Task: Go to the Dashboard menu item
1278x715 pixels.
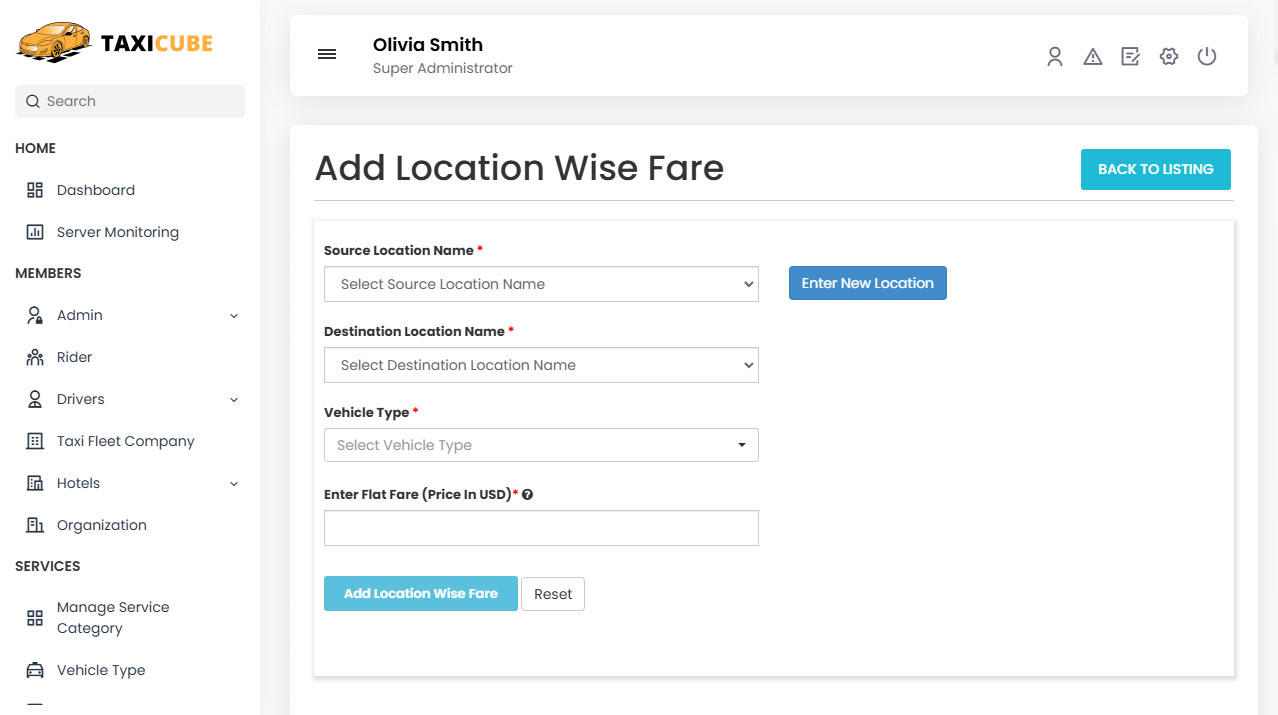Action: (x=95, y=190)
